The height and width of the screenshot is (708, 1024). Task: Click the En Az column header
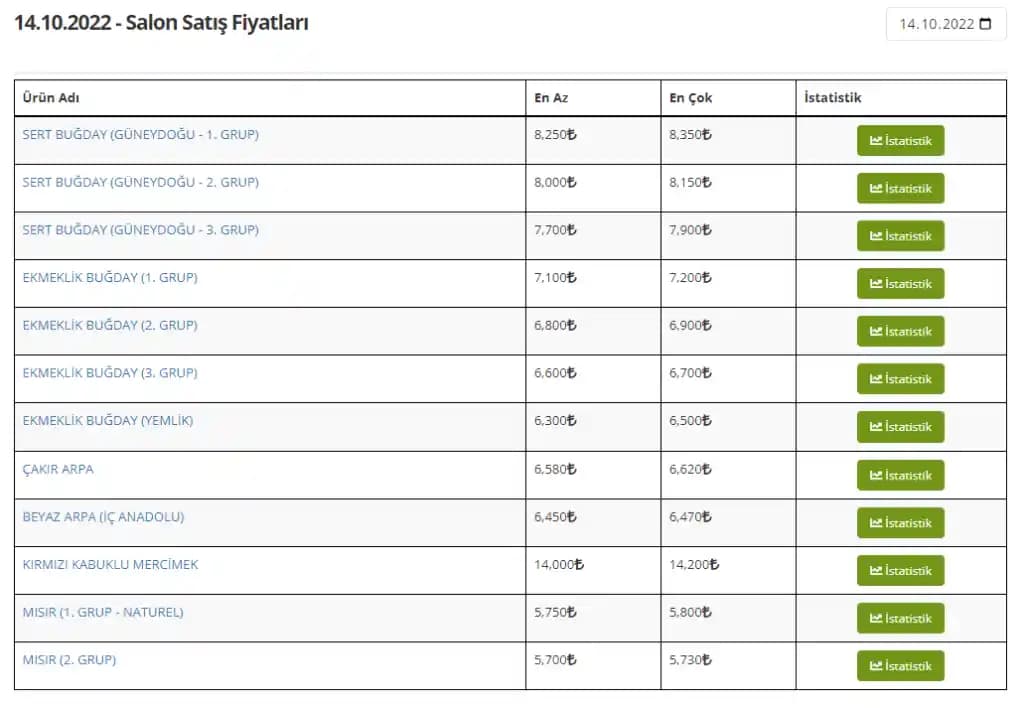pos(551,98)
